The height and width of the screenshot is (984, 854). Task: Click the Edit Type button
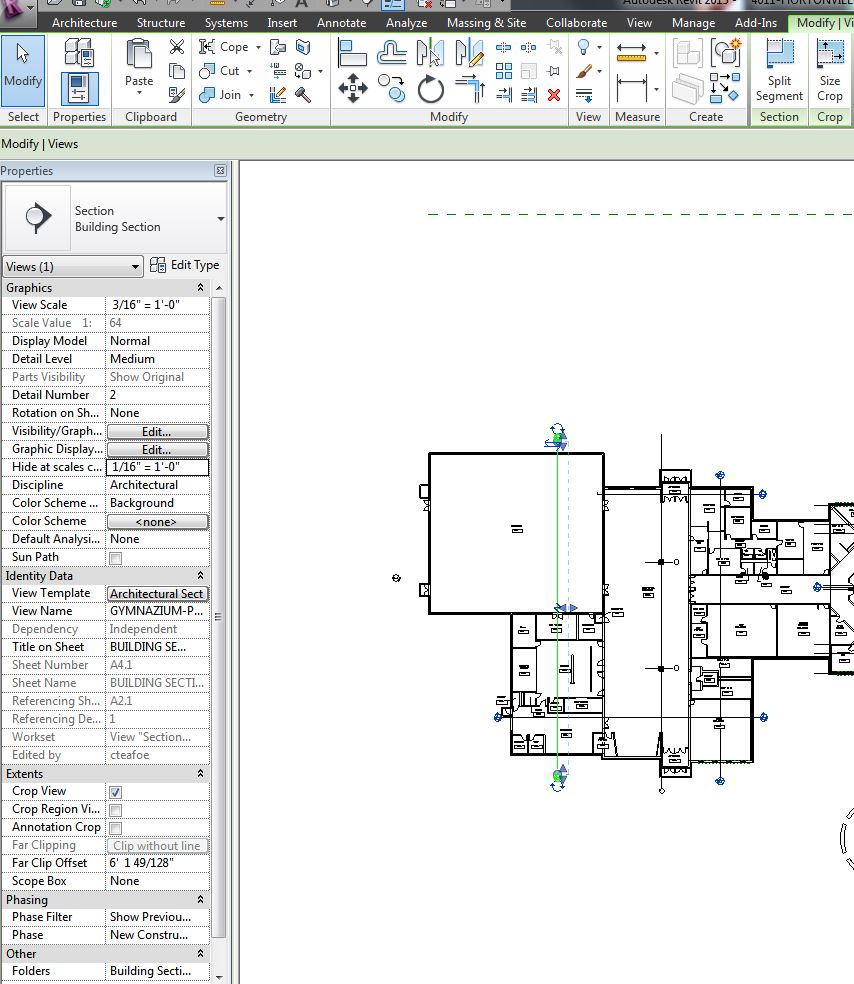pos(185,265)
